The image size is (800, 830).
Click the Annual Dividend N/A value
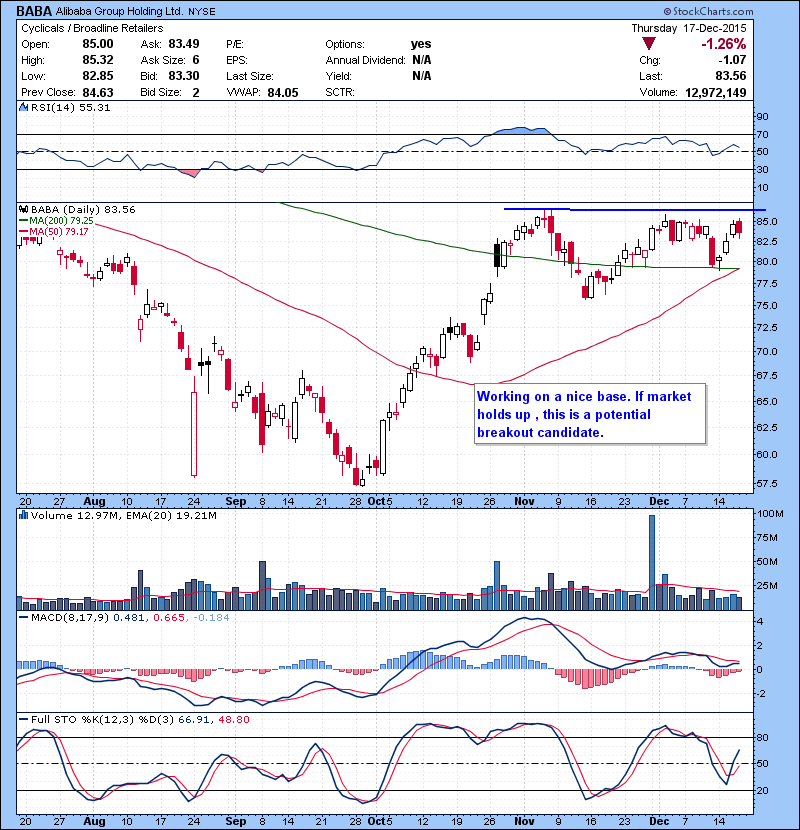[x=421, y=60]
